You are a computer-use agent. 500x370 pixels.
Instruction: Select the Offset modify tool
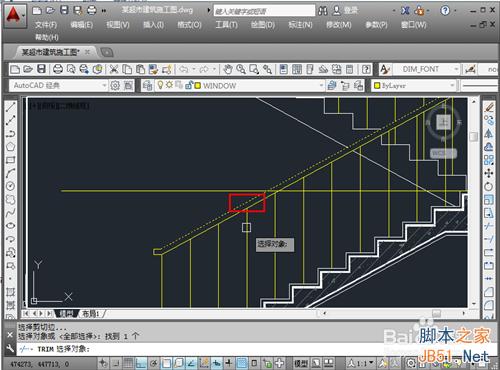[x=489, y=147]
